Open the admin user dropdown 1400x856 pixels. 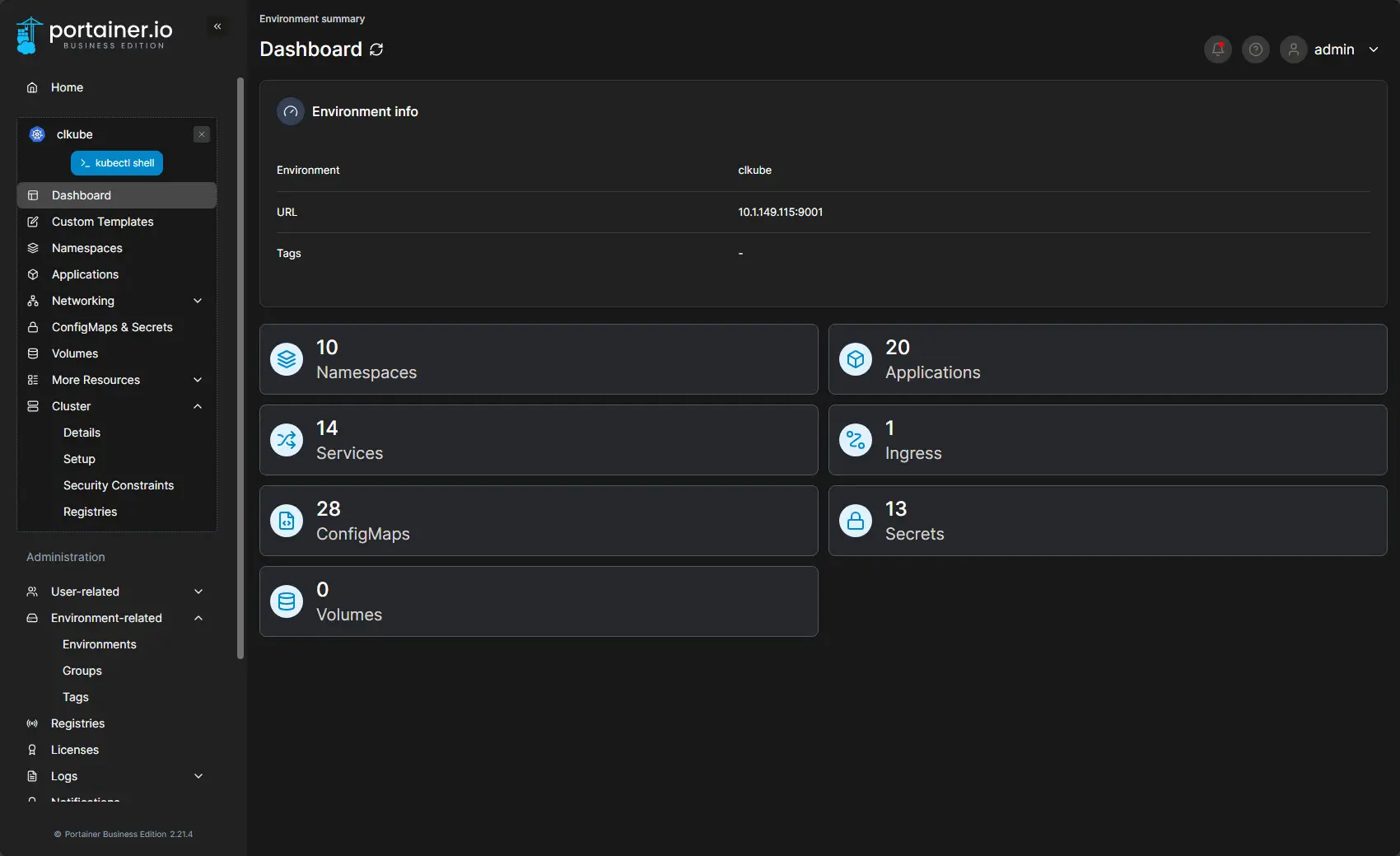(x=1374, y=49)
